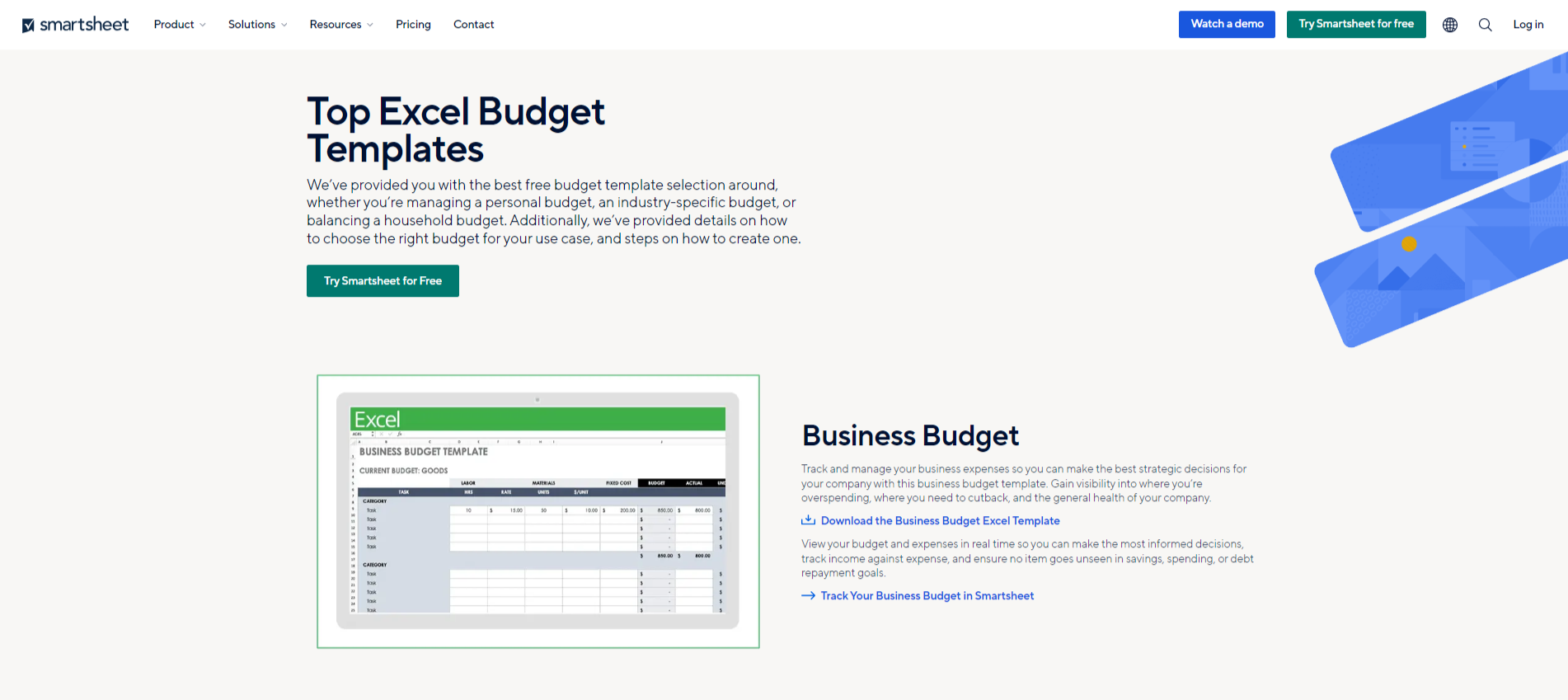
Task: Click Watch a demo button
Action: 1227,24
